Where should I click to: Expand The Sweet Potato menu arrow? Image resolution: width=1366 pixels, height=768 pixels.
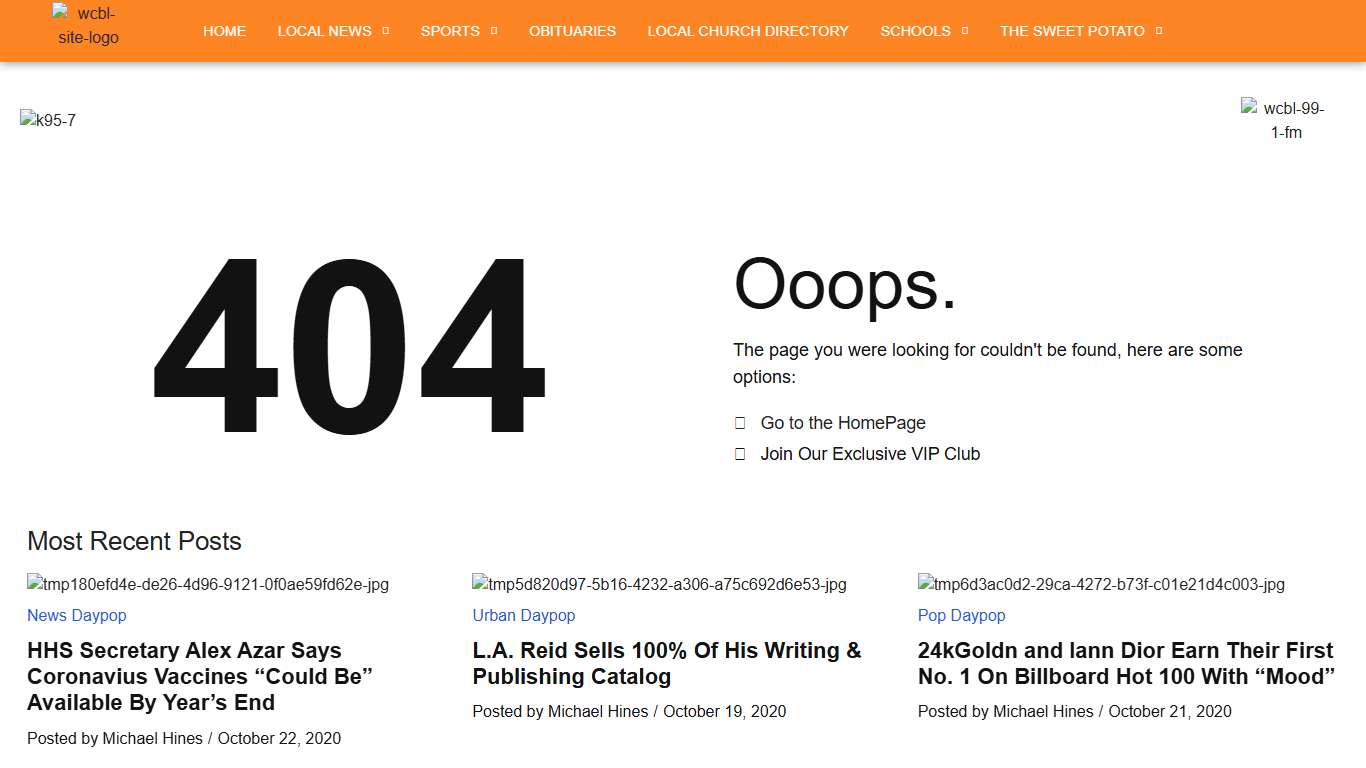(x=1159, y=31)
